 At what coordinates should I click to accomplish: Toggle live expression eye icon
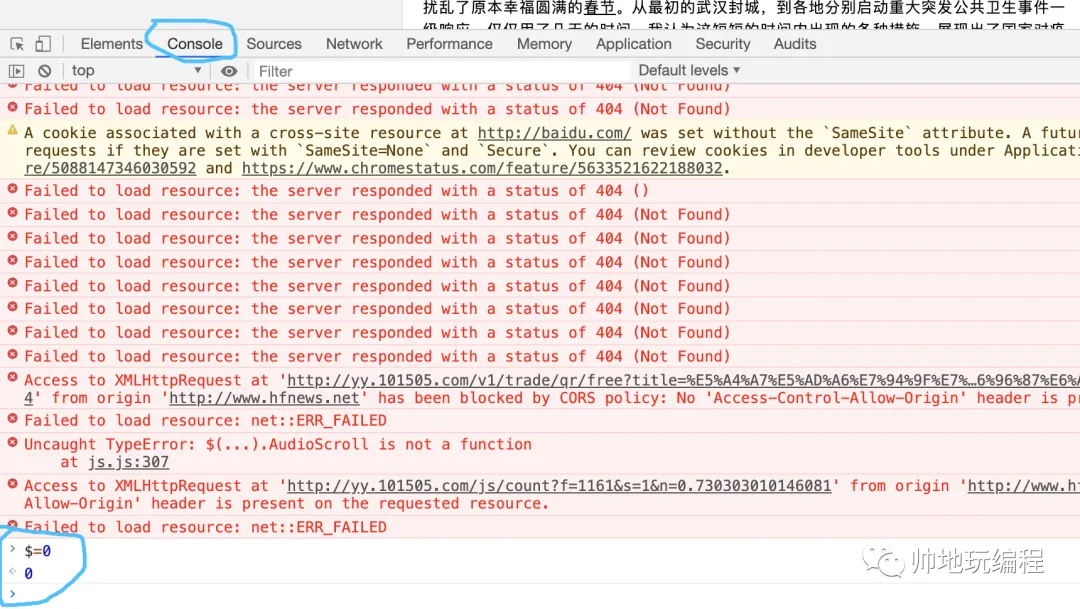pyautogui.click(x=229, y=71)
